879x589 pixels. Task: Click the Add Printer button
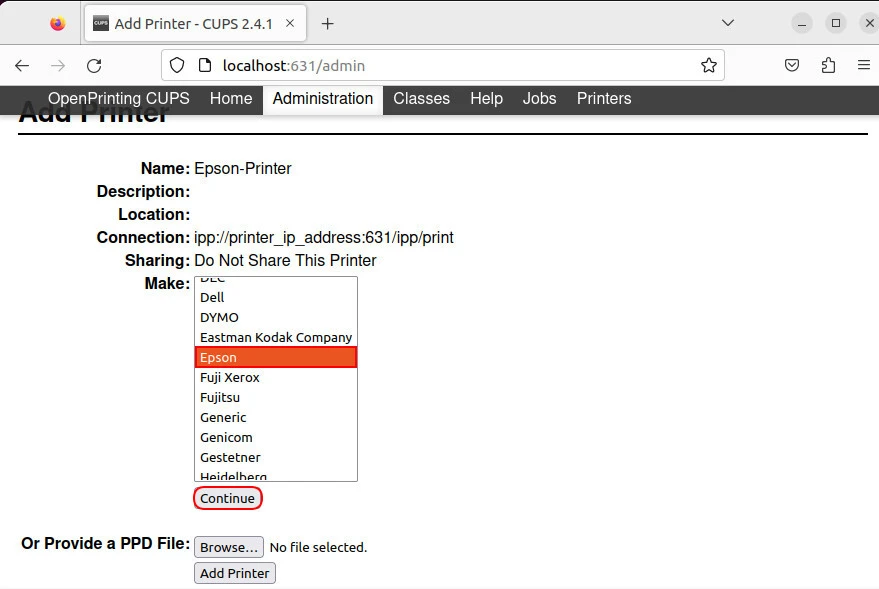point(234,573)
